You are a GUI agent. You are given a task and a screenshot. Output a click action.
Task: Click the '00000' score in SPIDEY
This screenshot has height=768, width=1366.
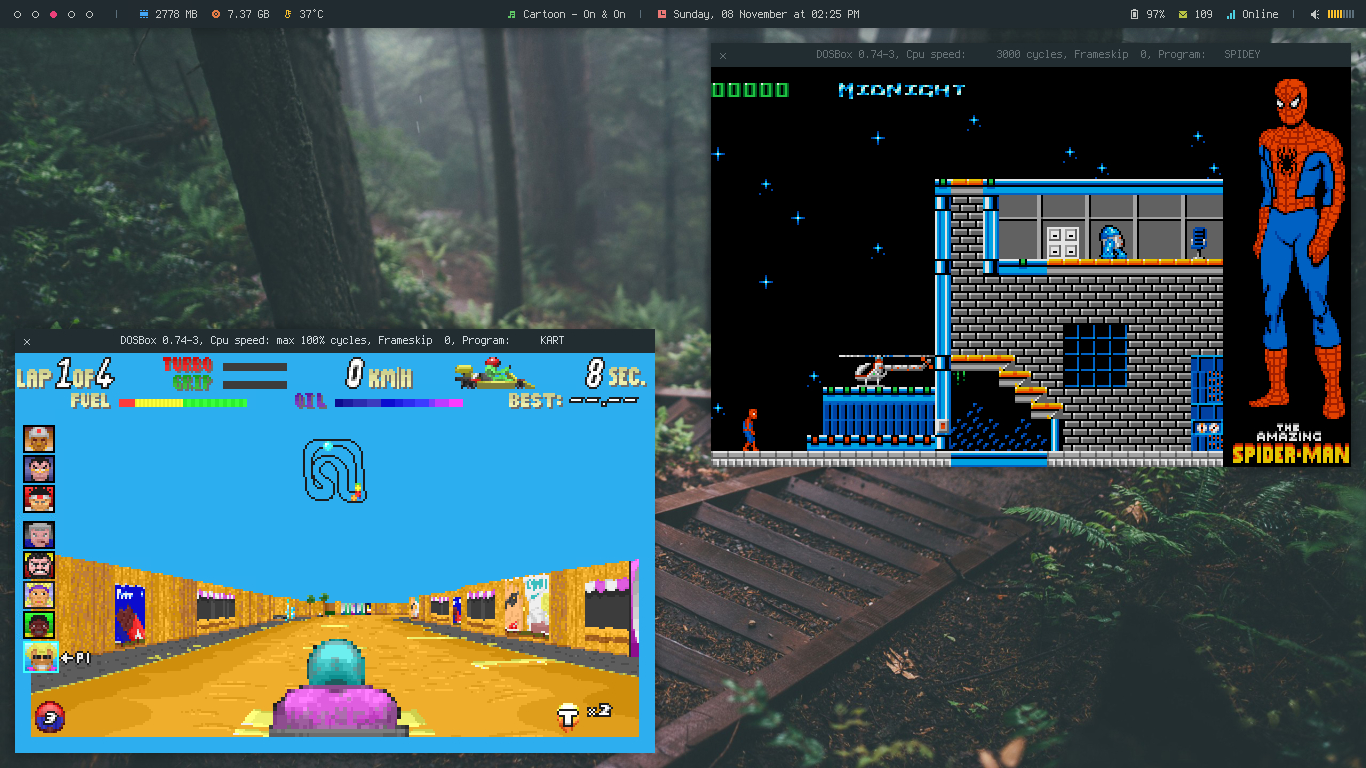pos(750,90)
